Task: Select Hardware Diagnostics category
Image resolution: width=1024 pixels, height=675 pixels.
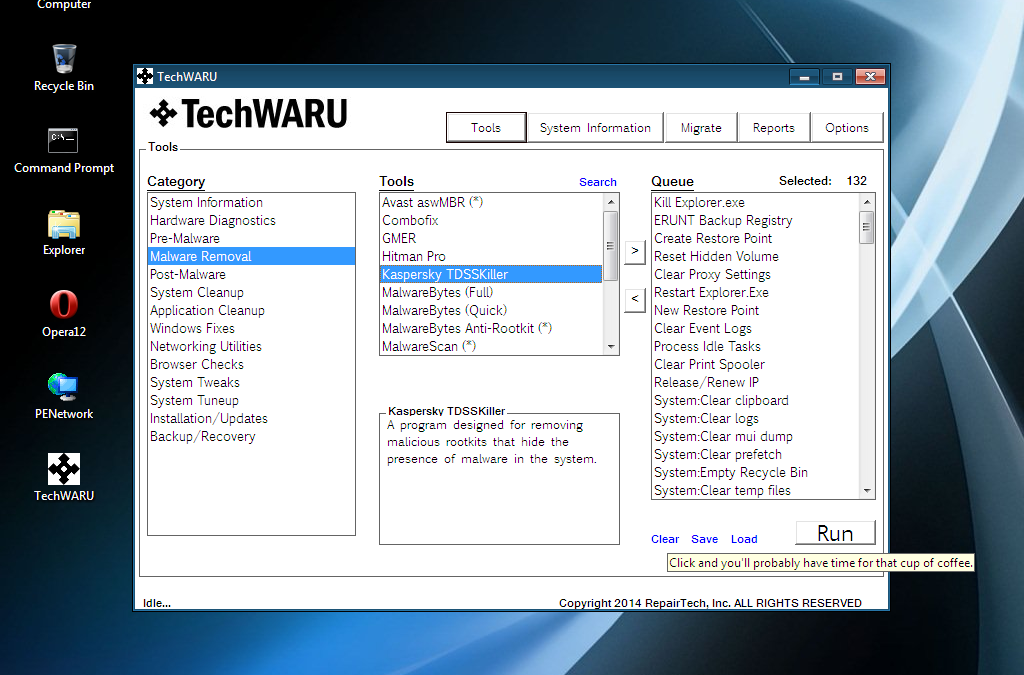Action: 251,221
